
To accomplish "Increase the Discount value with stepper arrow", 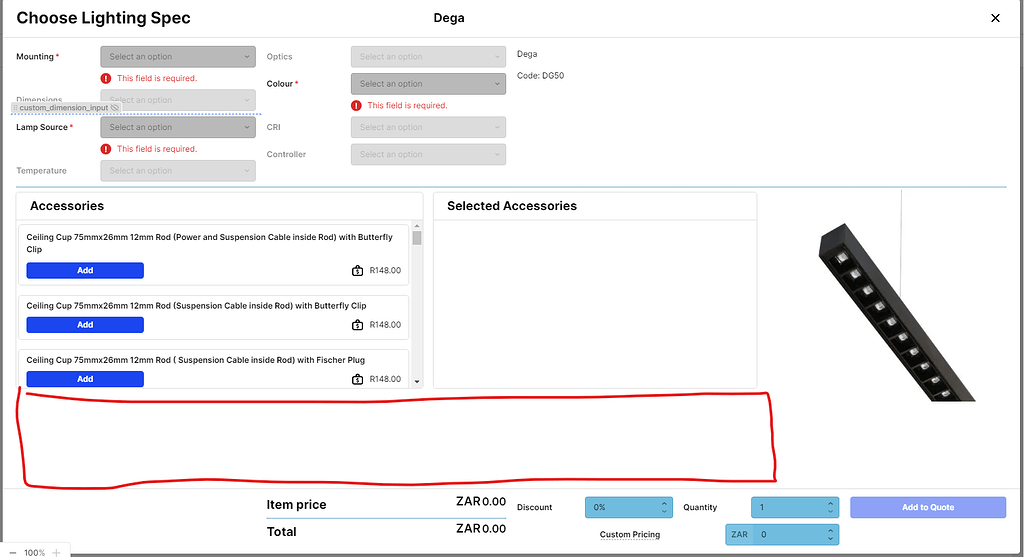I will (x=664, y=503).
